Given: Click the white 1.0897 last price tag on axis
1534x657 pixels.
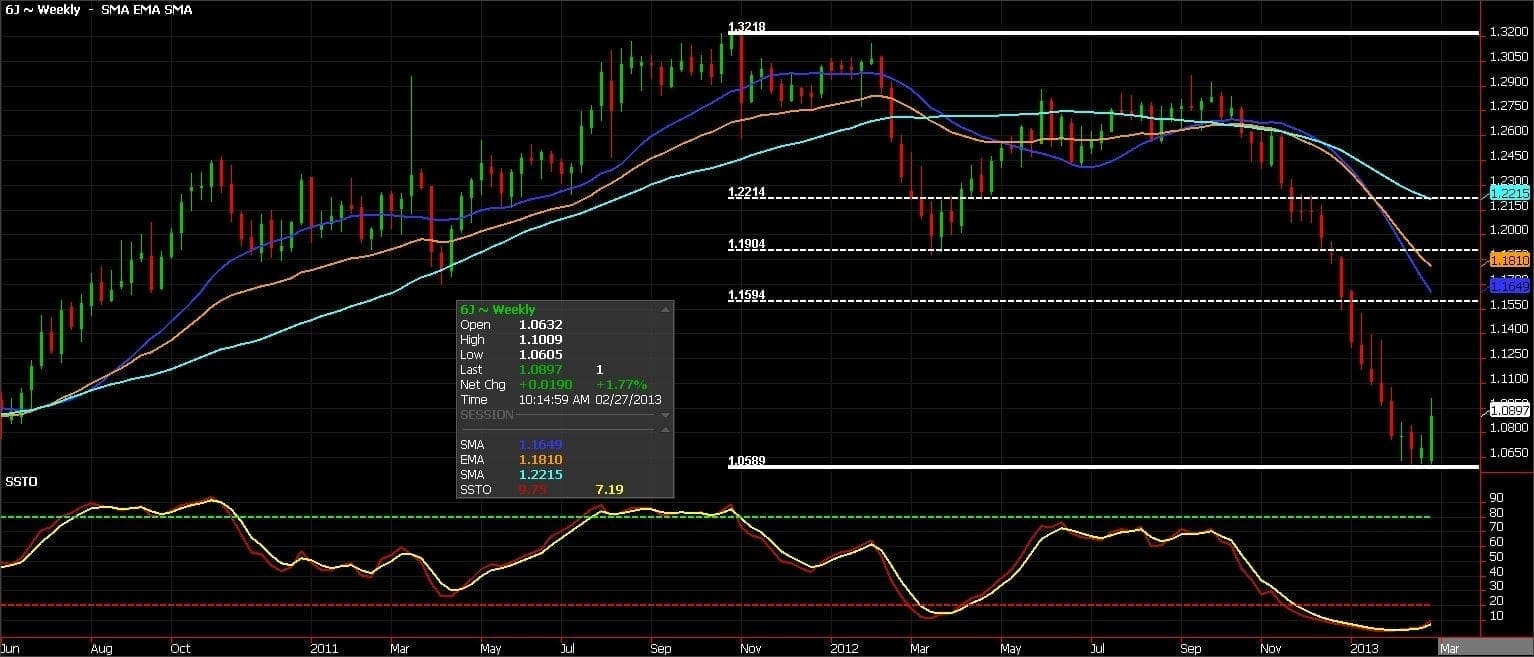Looking at the screenshot, I should [x=1509, y=410].
